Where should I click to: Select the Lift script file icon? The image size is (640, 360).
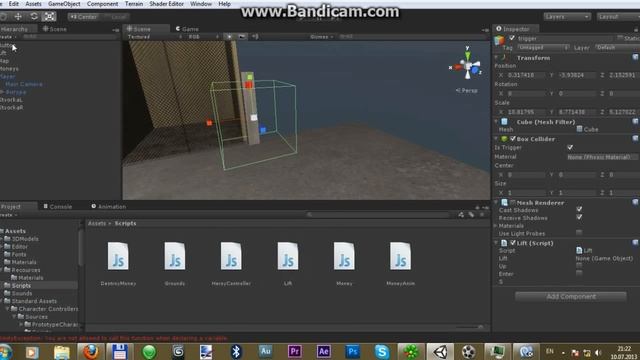[x=288, y=256]
